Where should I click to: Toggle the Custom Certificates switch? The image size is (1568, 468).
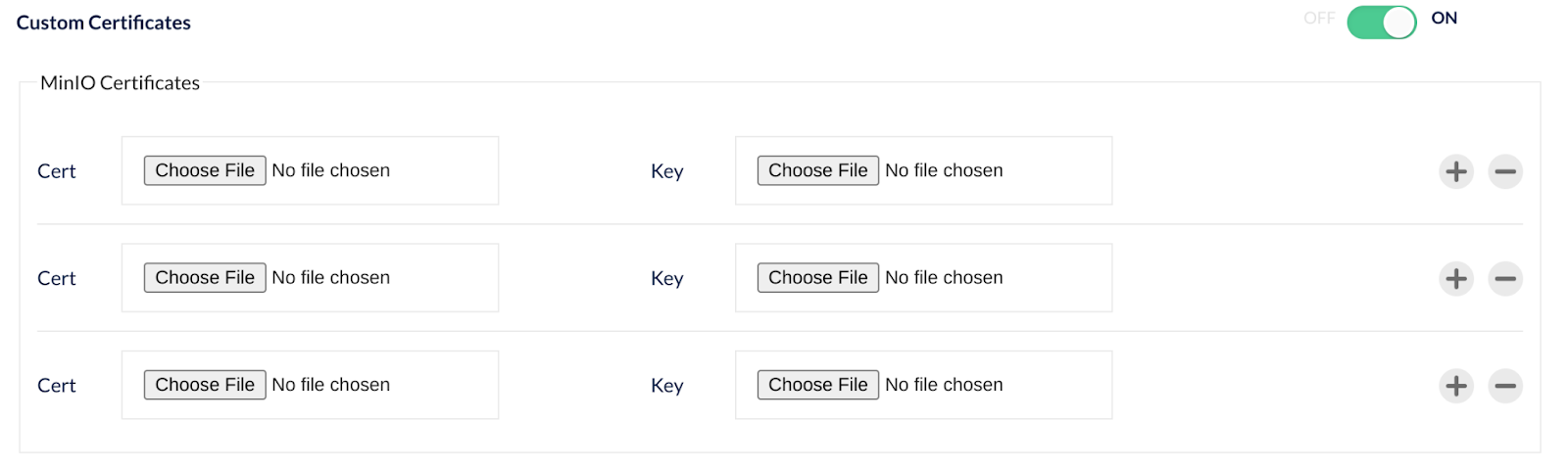coord(1381,22)
